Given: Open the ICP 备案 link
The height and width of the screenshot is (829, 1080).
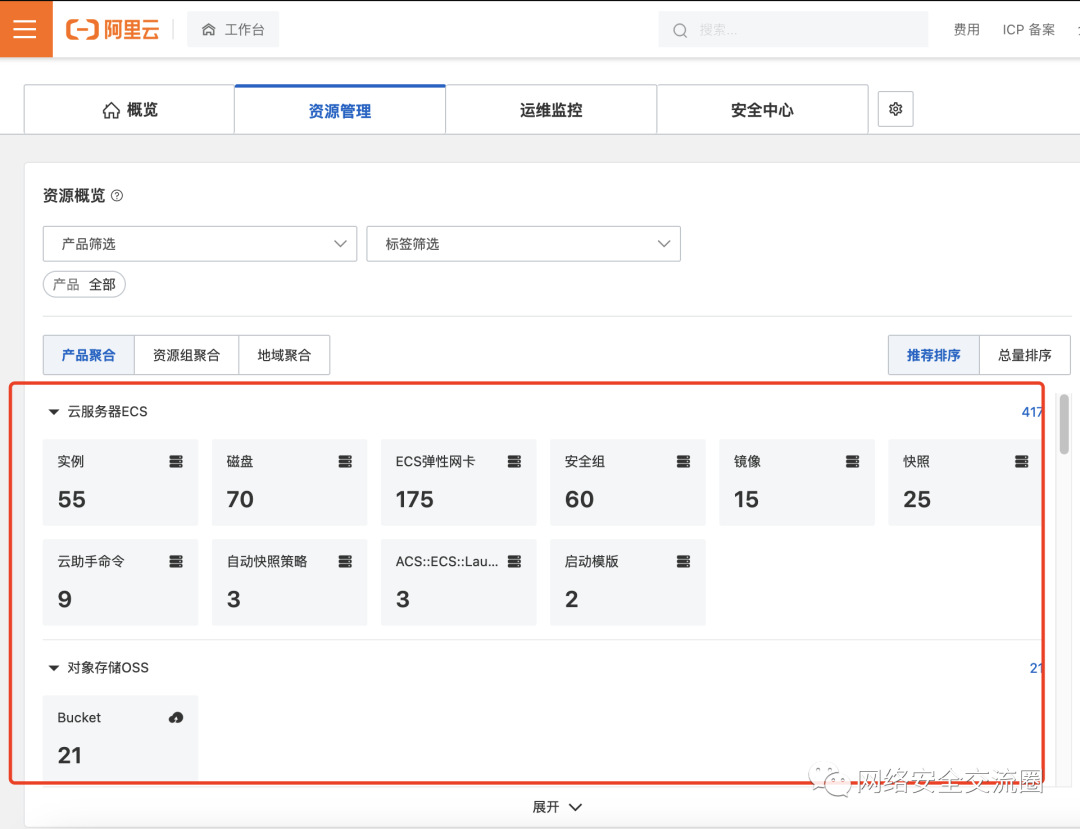Looking at the screenshot, I should [1028, 30].
